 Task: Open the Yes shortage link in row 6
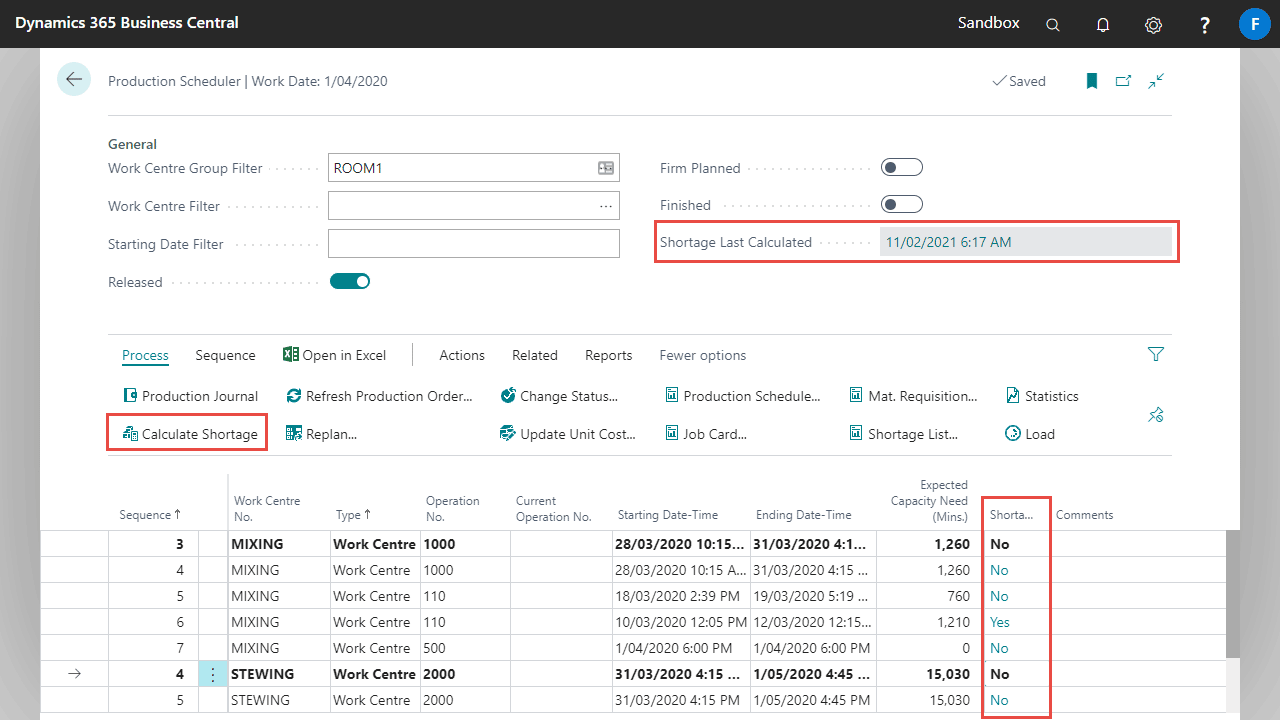click(1000, 622)
